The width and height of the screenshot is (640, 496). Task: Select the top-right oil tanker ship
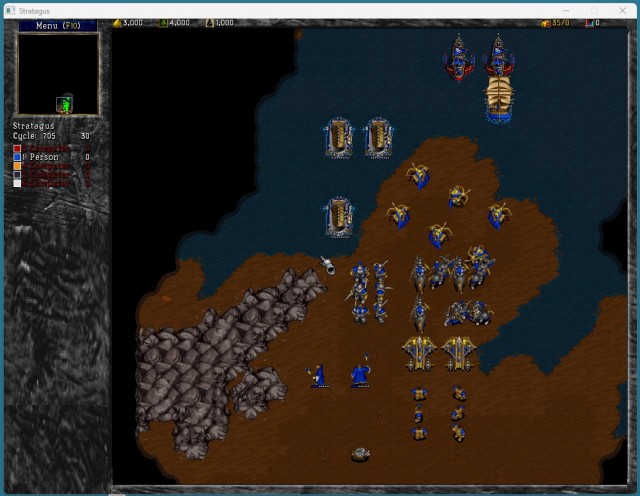tap(378, 138)
